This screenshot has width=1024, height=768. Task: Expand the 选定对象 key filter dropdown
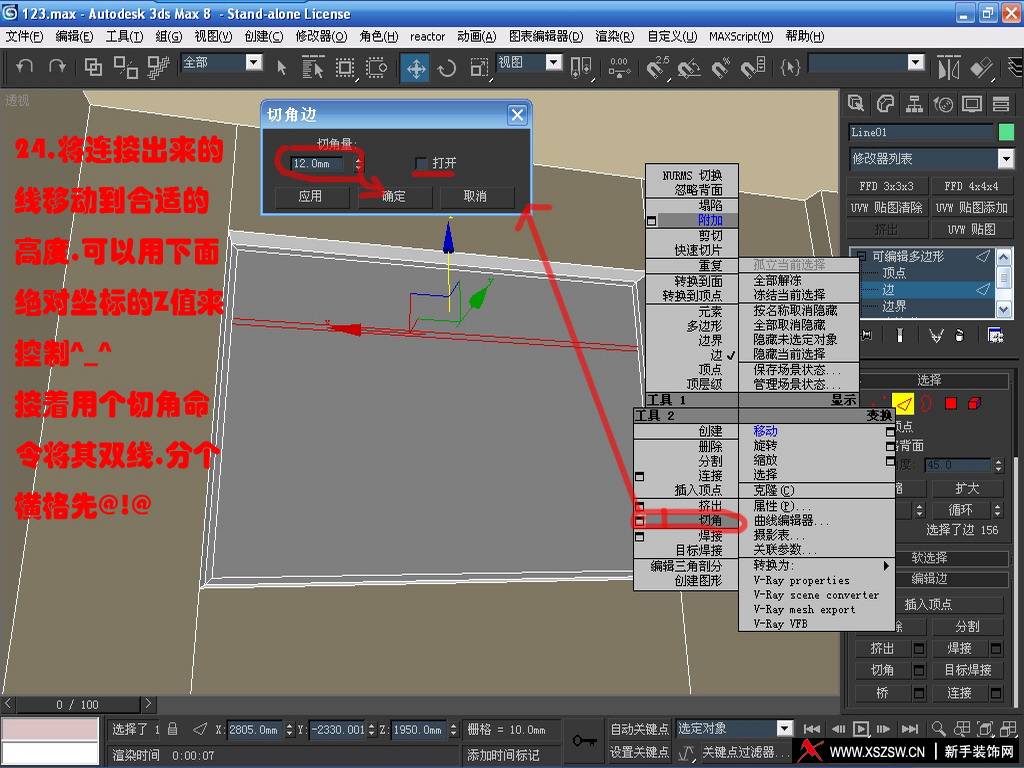784,729
